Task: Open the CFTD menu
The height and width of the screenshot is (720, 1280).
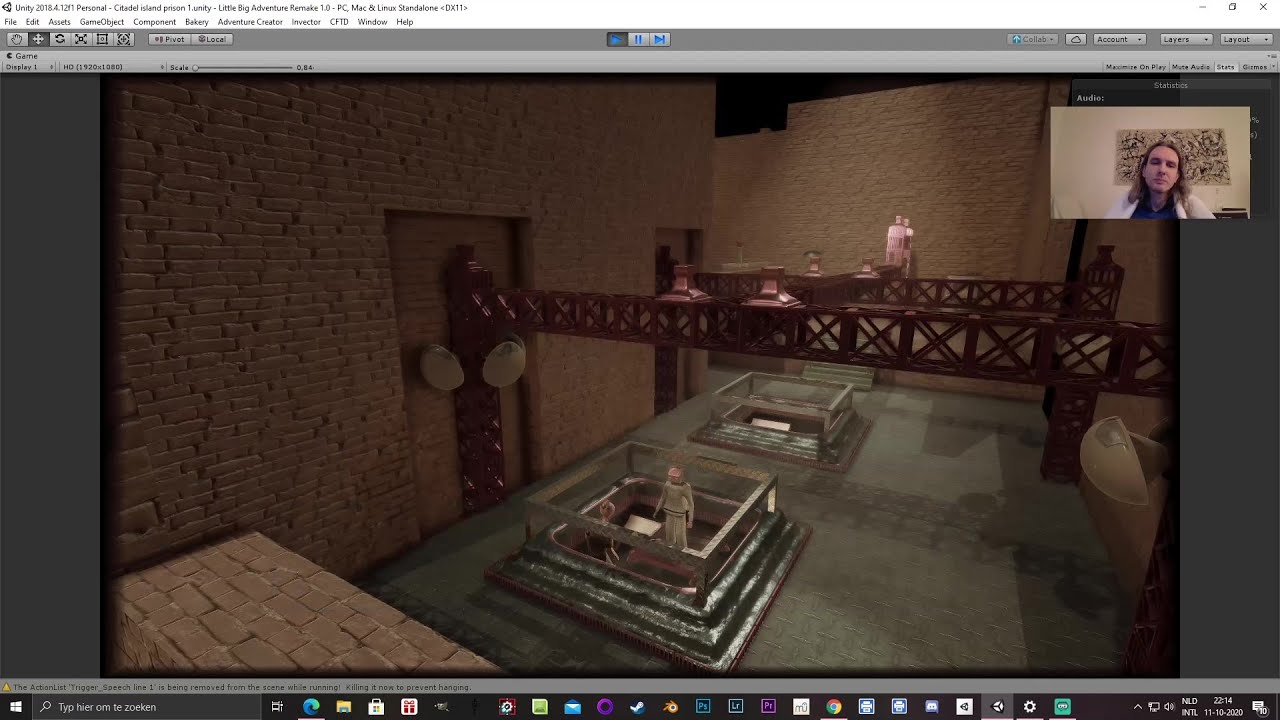Action: [x=339, y=22]
